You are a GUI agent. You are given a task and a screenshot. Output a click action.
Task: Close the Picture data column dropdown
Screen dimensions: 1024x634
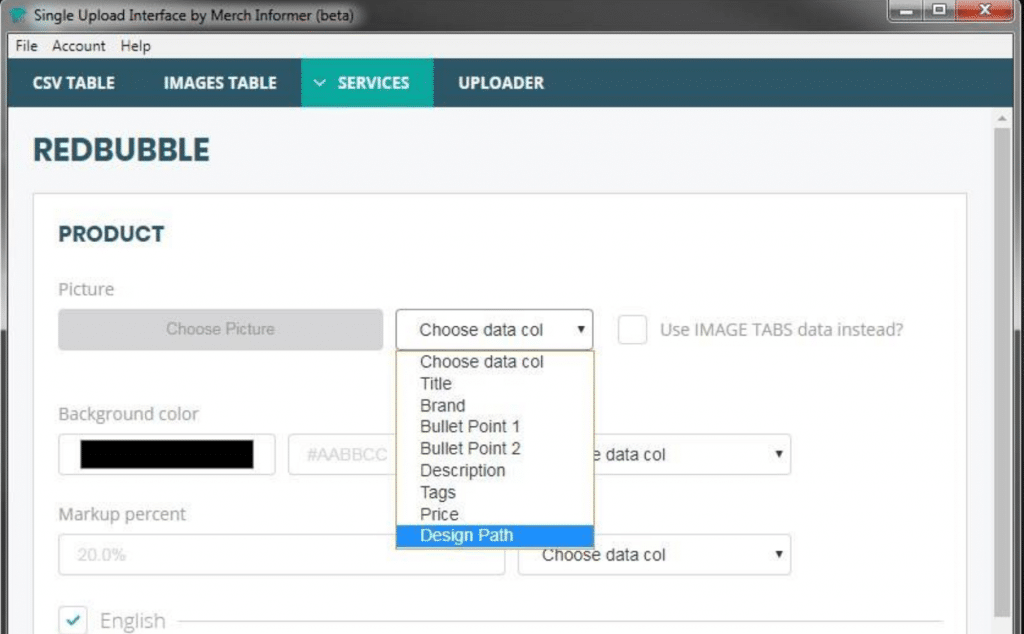point(494,330)
